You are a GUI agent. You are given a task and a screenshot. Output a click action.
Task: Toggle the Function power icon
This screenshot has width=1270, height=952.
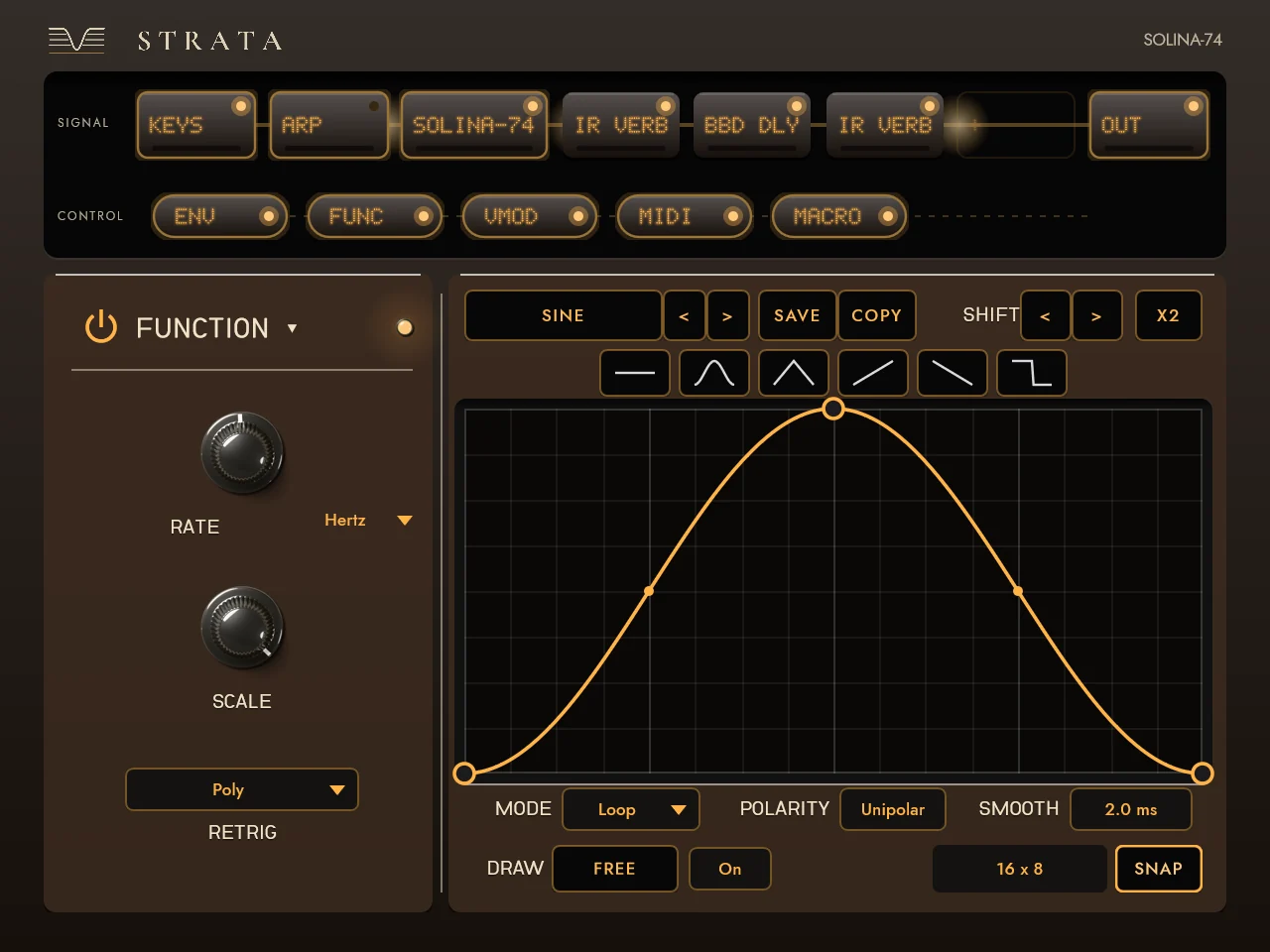point(101,327)
